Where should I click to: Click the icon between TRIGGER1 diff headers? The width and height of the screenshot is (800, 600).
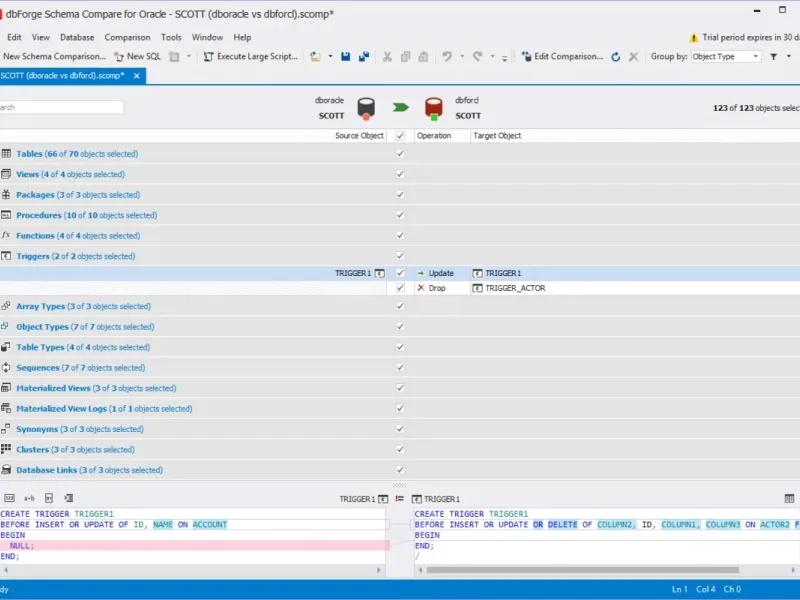point(399,498)
